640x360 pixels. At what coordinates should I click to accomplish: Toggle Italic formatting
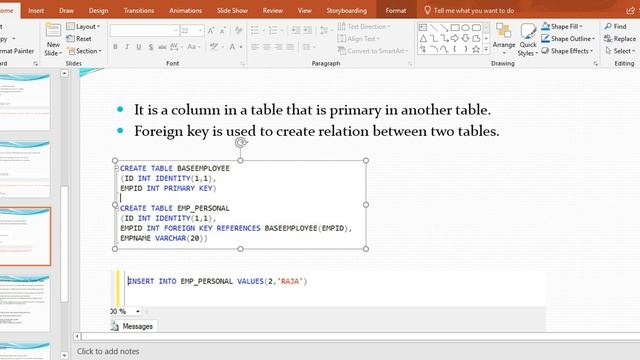(x=127, y=47)
